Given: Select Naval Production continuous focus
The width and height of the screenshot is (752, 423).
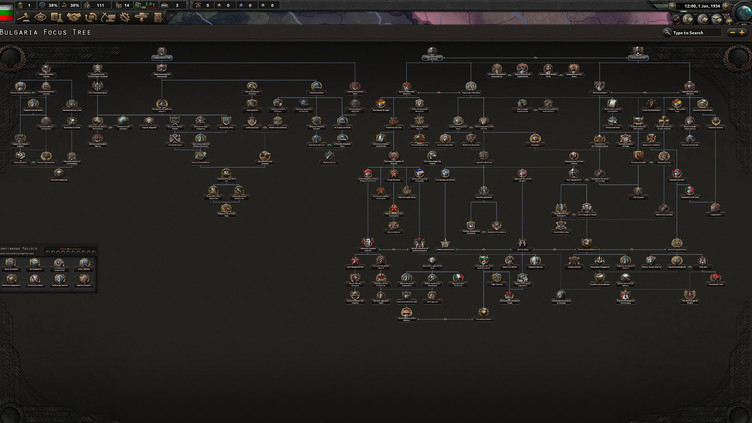Looking at the screenshot, I should 11,264.
